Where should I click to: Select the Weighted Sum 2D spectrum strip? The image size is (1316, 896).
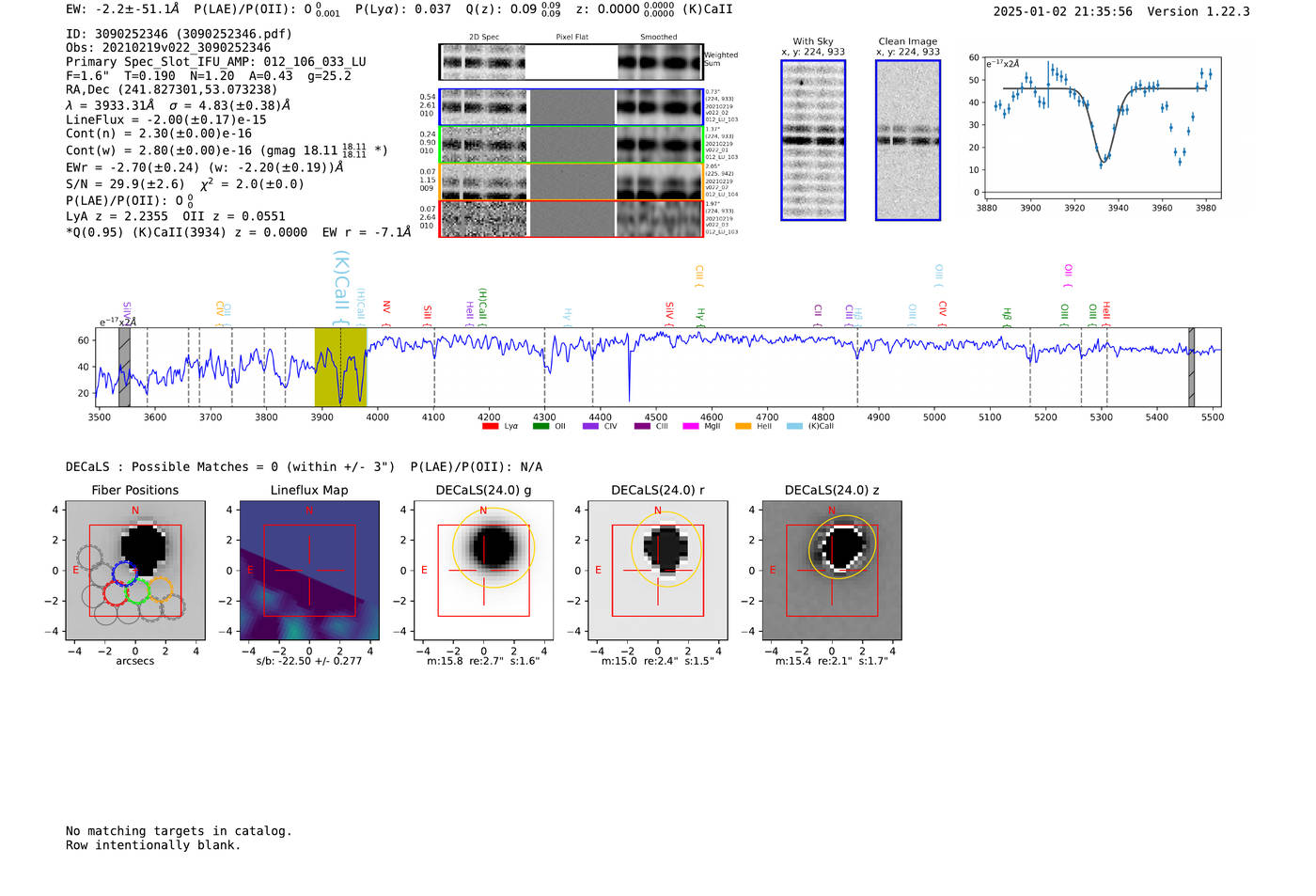(571, 62)
